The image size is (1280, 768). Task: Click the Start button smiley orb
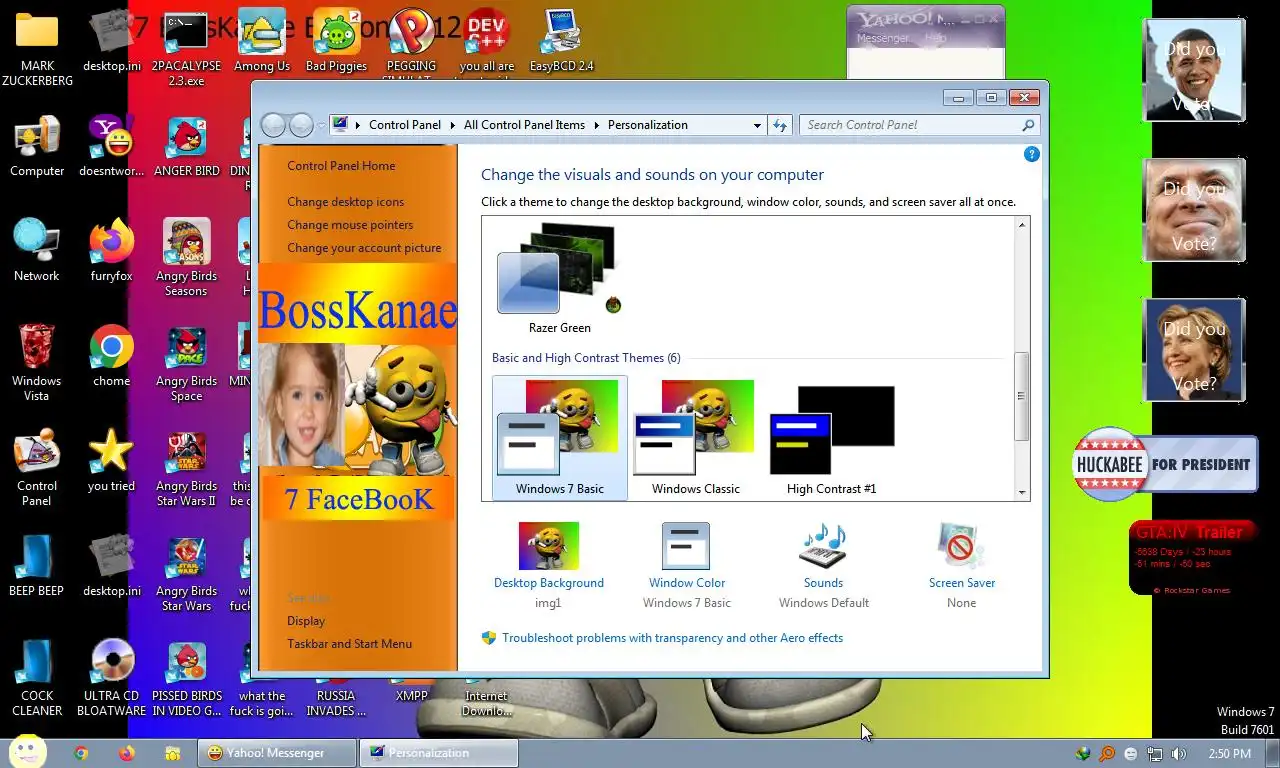point(27,752)
